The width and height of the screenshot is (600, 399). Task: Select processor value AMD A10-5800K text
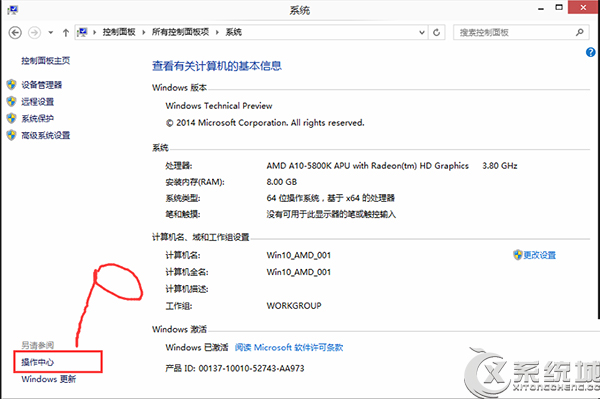tap(367, 166)
